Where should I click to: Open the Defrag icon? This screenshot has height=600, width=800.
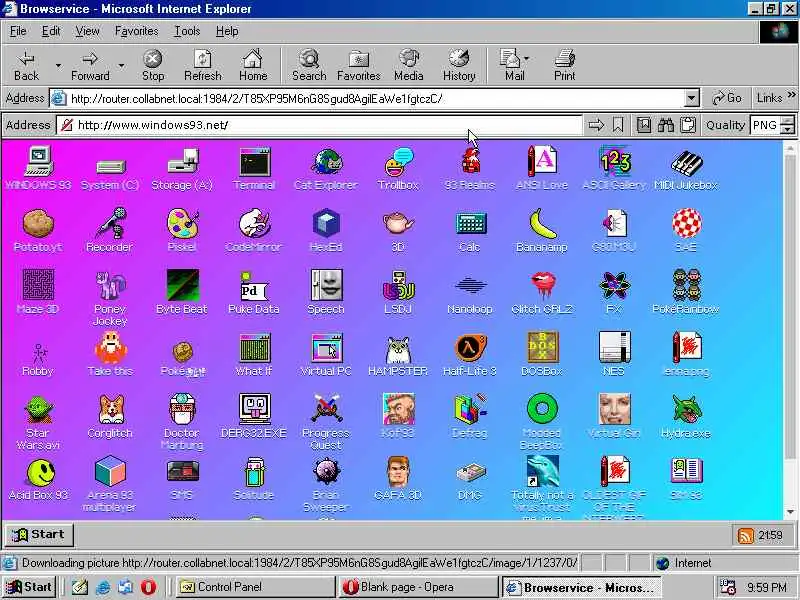coord(470,416)
